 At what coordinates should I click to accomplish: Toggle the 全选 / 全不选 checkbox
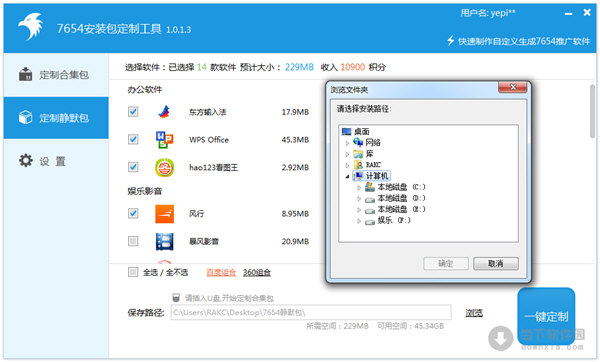133,272
